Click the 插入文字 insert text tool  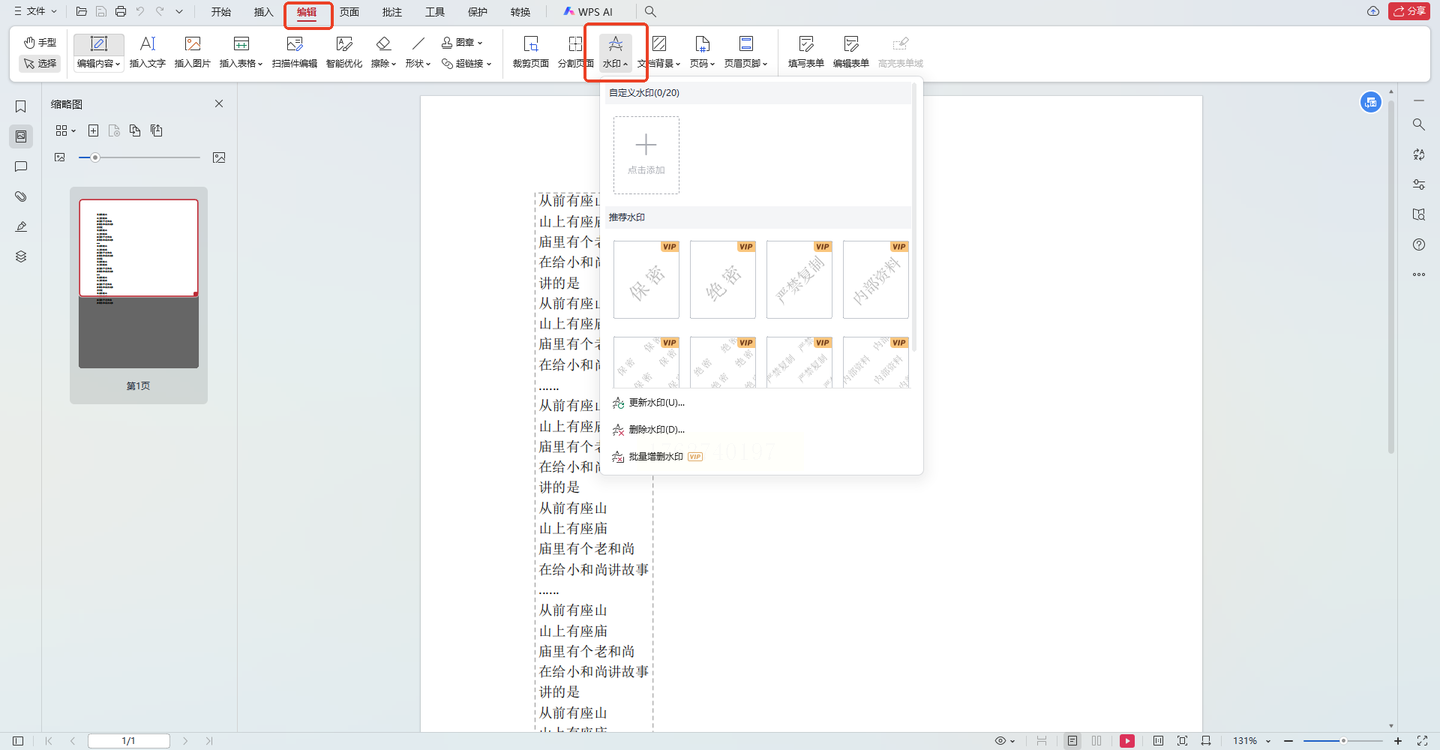[147, 51]
